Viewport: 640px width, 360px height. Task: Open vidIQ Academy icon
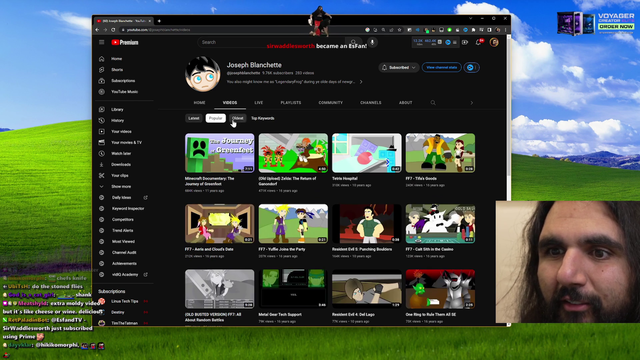pyautogui.click(x=102, y=275)
